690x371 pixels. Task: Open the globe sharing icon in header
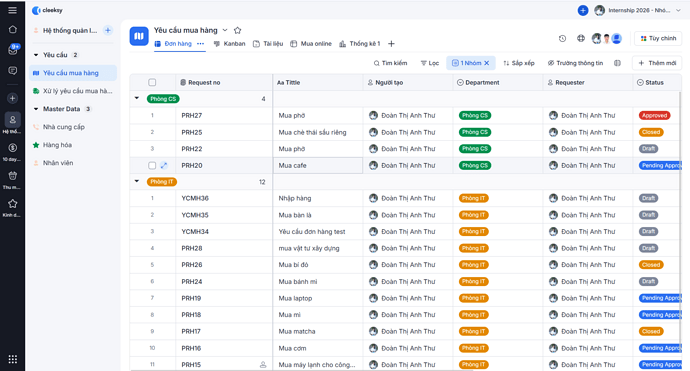(x=581, y=39)
